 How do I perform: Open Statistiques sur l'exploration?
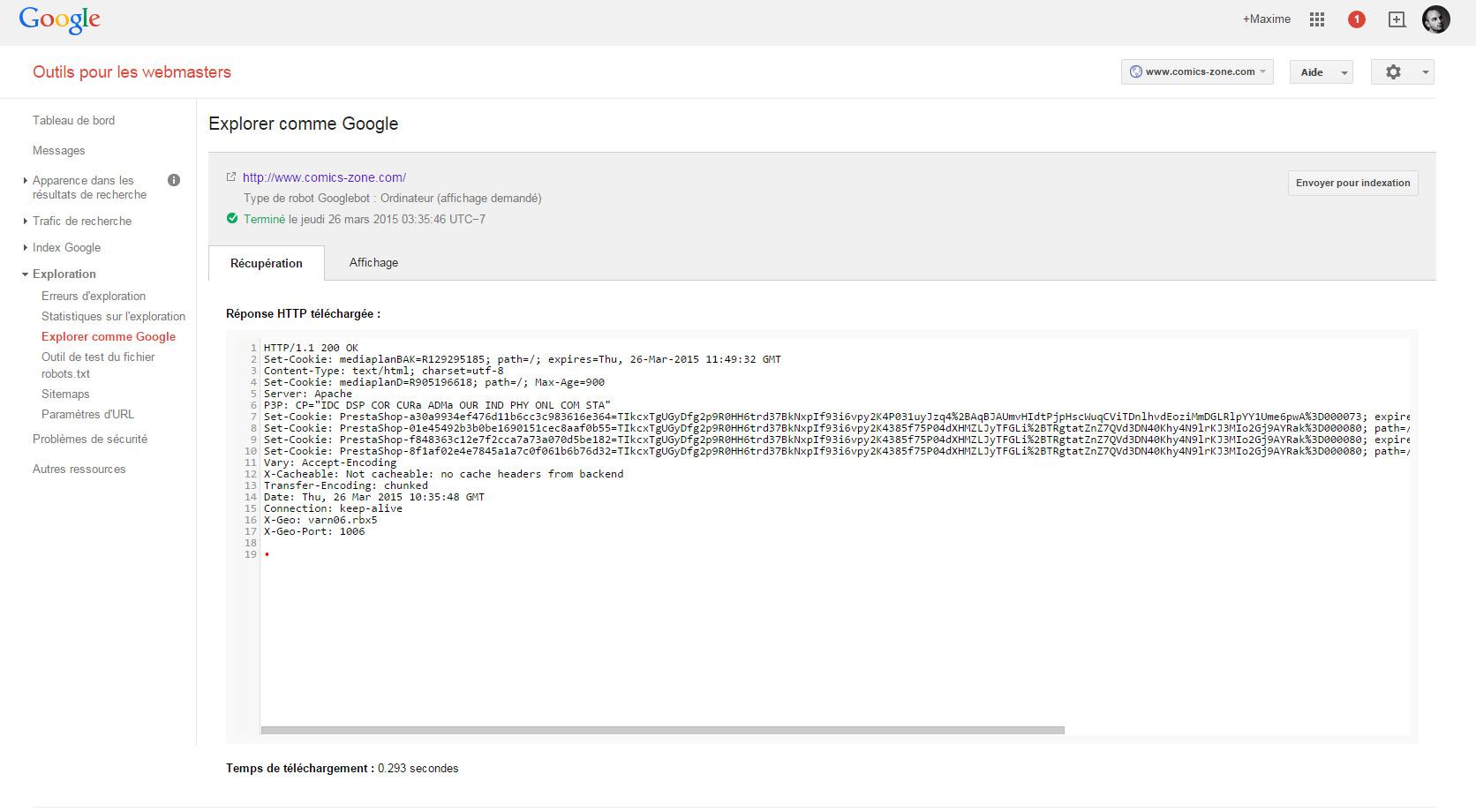tap(114, 317)
